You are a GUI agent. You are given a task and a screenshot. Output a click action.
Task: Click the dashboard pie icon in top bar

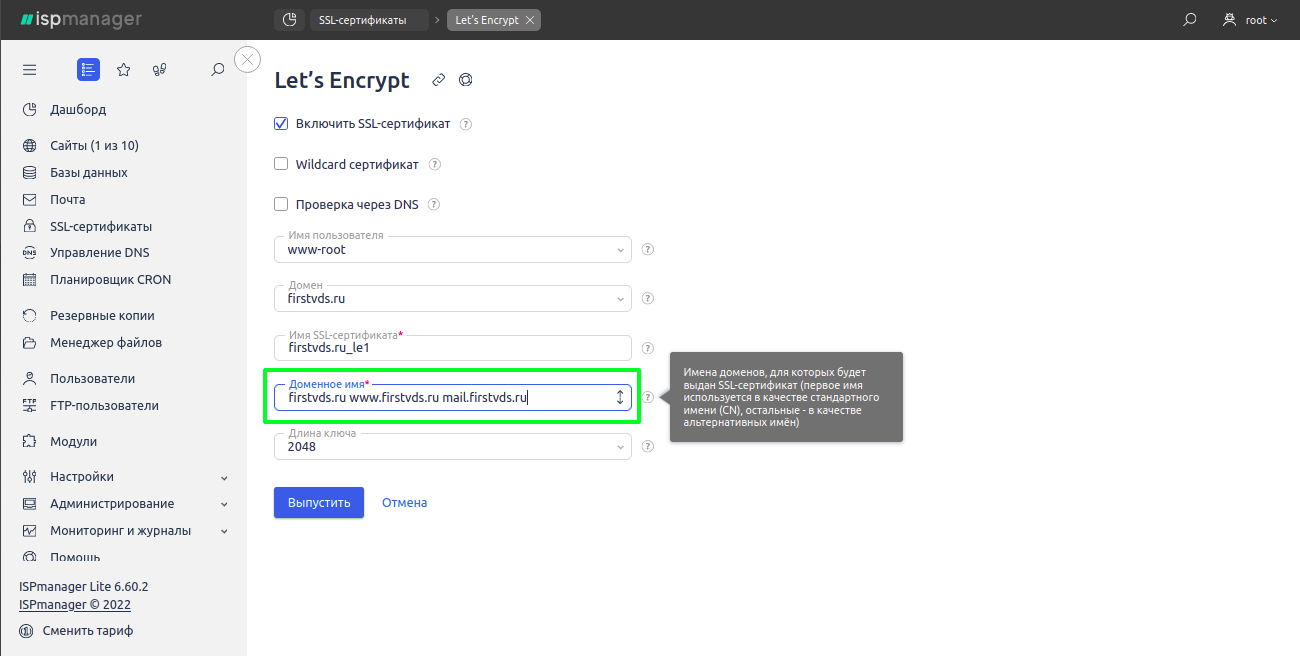(x=289, y=20)
